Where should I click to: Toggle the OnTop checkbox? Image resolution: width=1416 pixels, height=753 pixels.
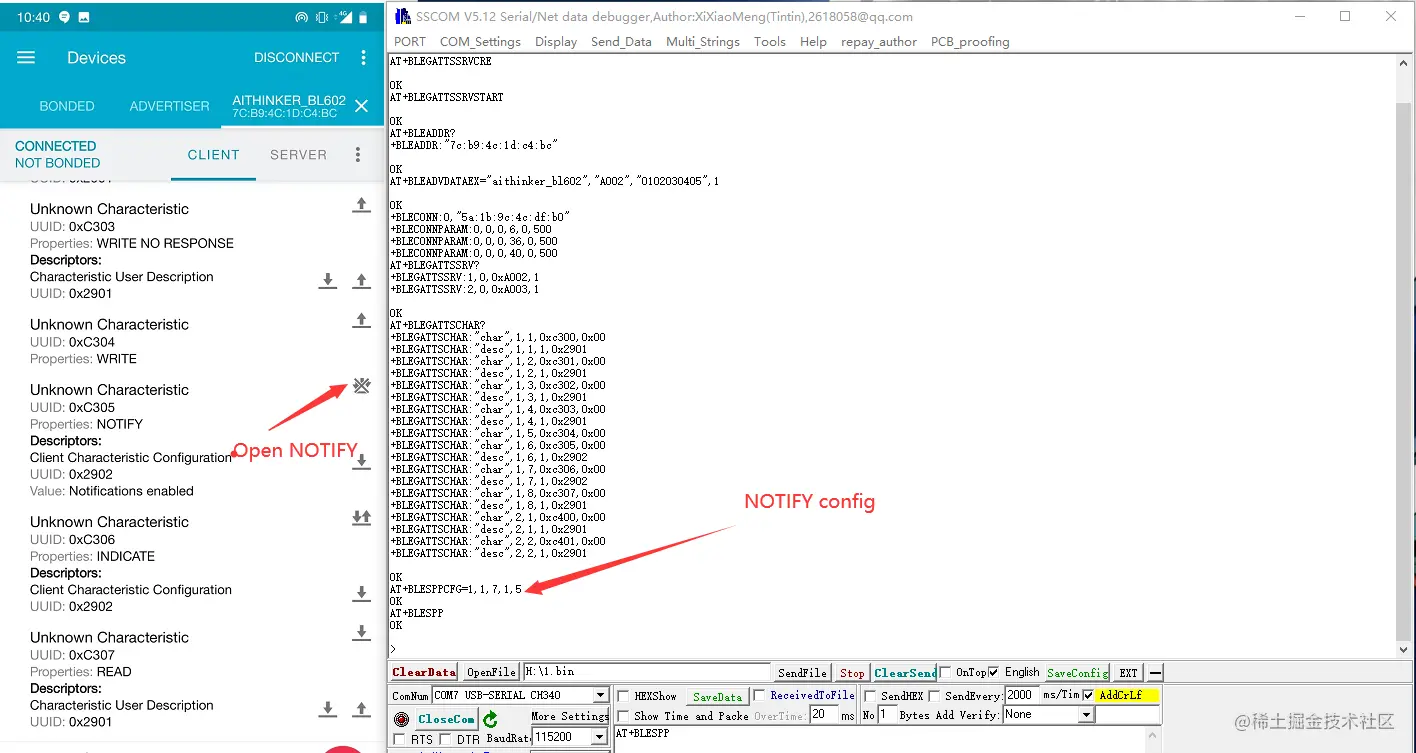pos(945,673)
